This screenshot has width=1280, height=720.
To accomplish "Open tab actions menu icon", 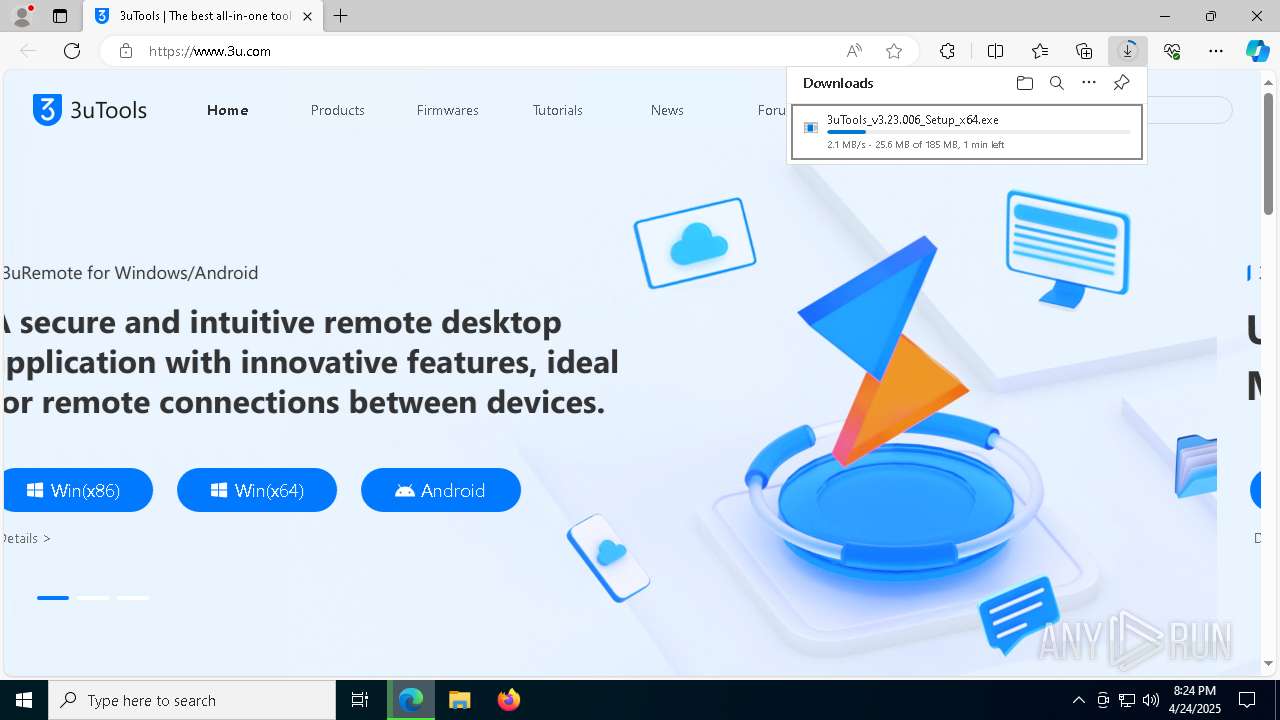I will (60, 16).
